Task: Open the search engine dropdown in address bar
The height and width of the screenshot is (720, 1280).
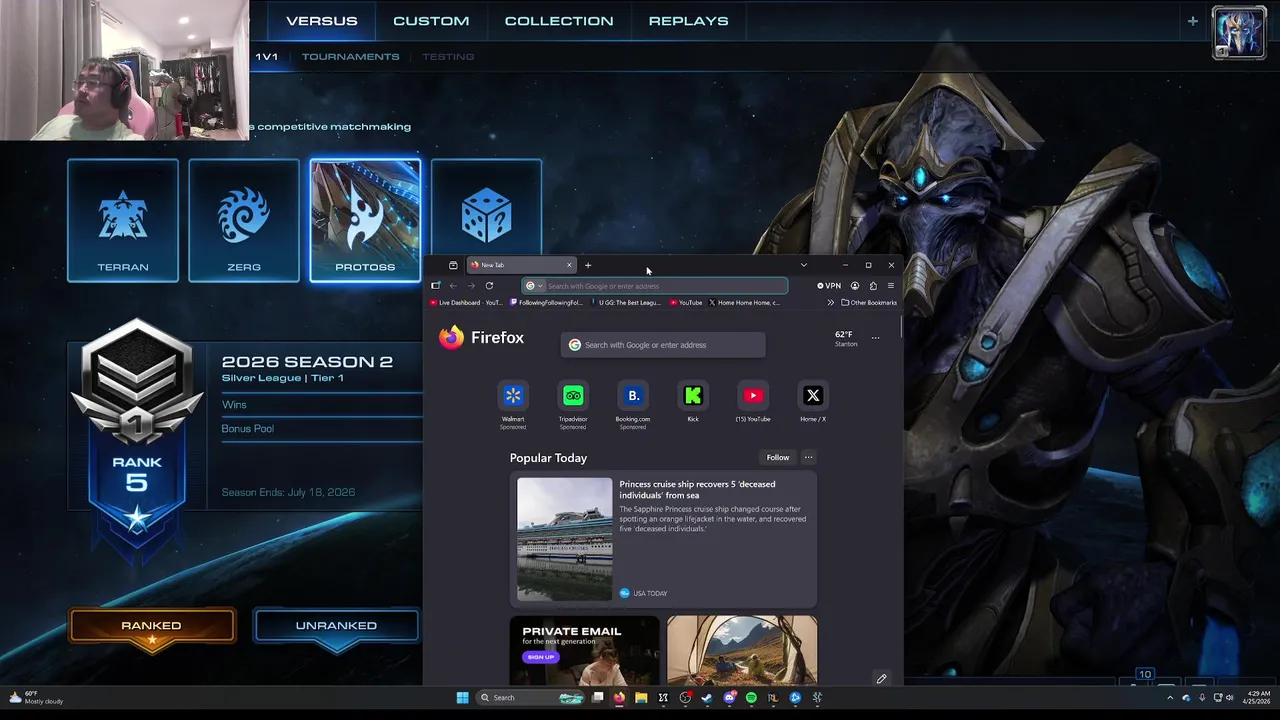Action: 534,286
